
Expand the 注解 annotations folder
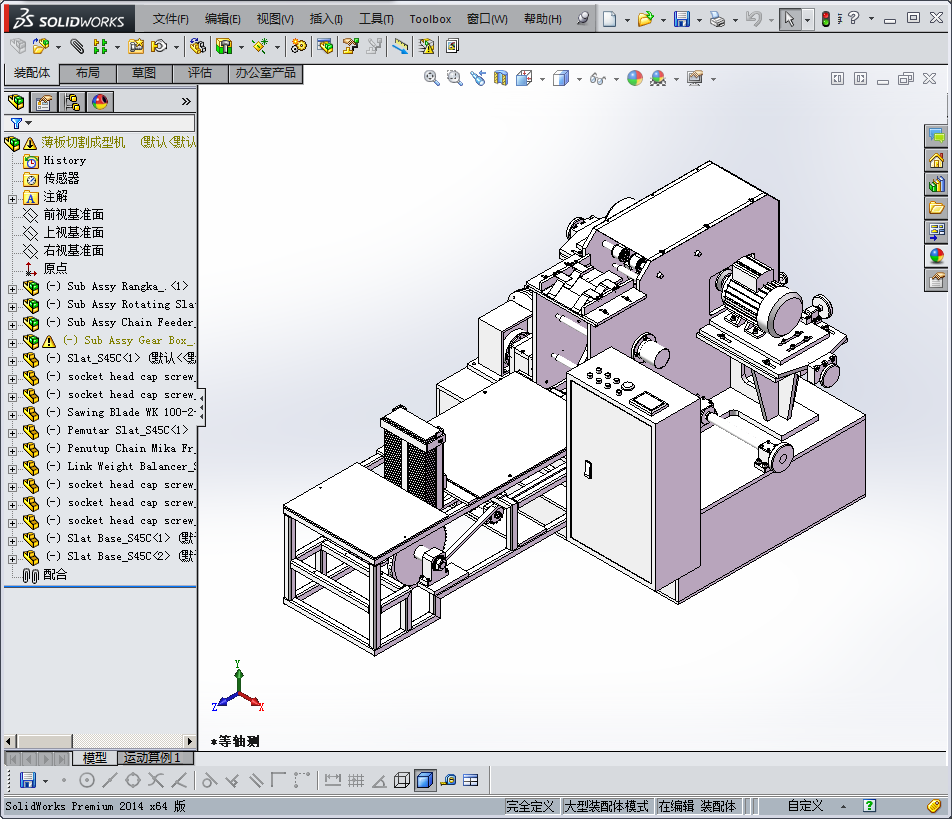(12, 197)
